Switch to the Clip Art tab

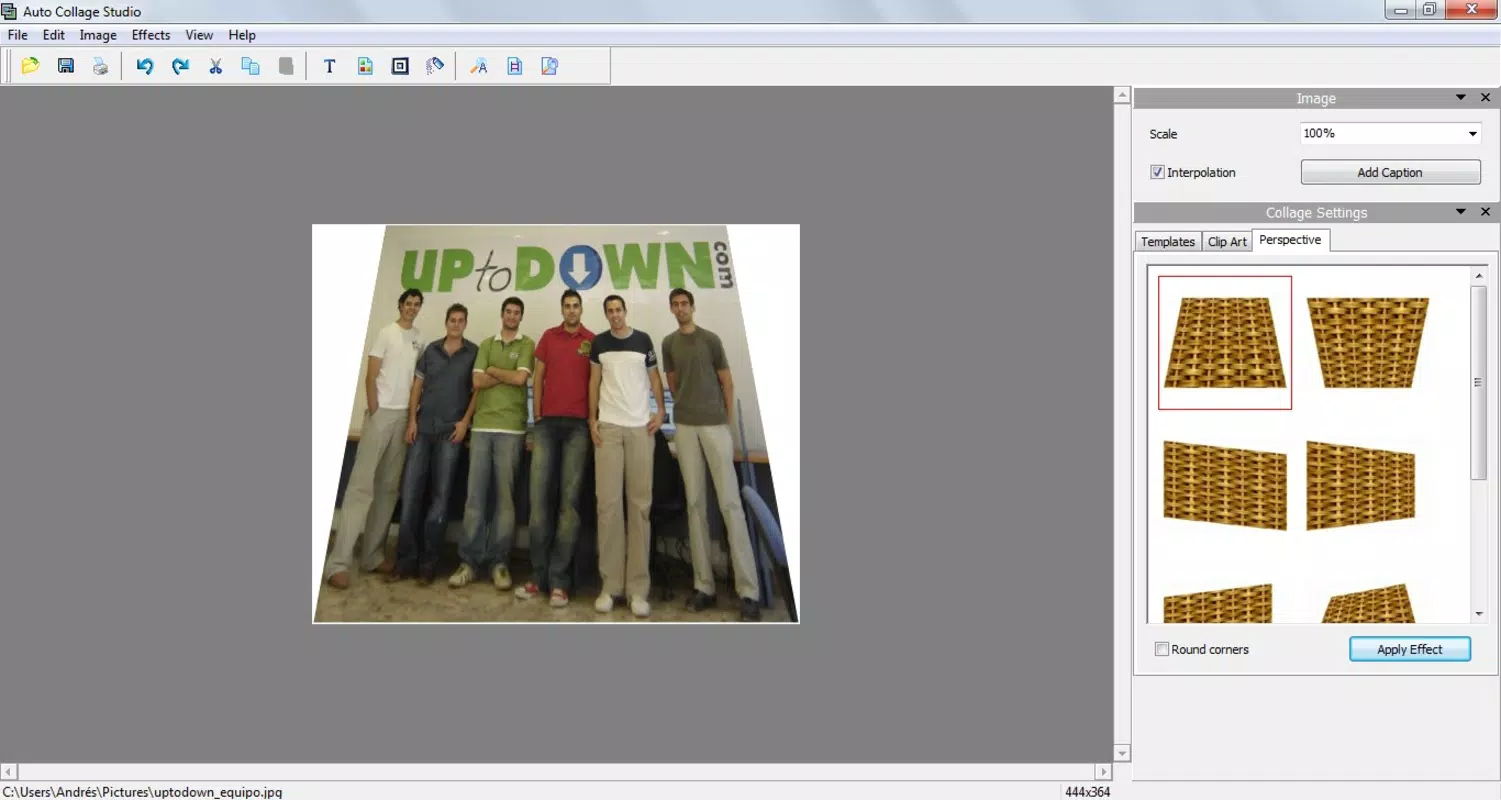pyautogui.click(x=1227, y=242)
